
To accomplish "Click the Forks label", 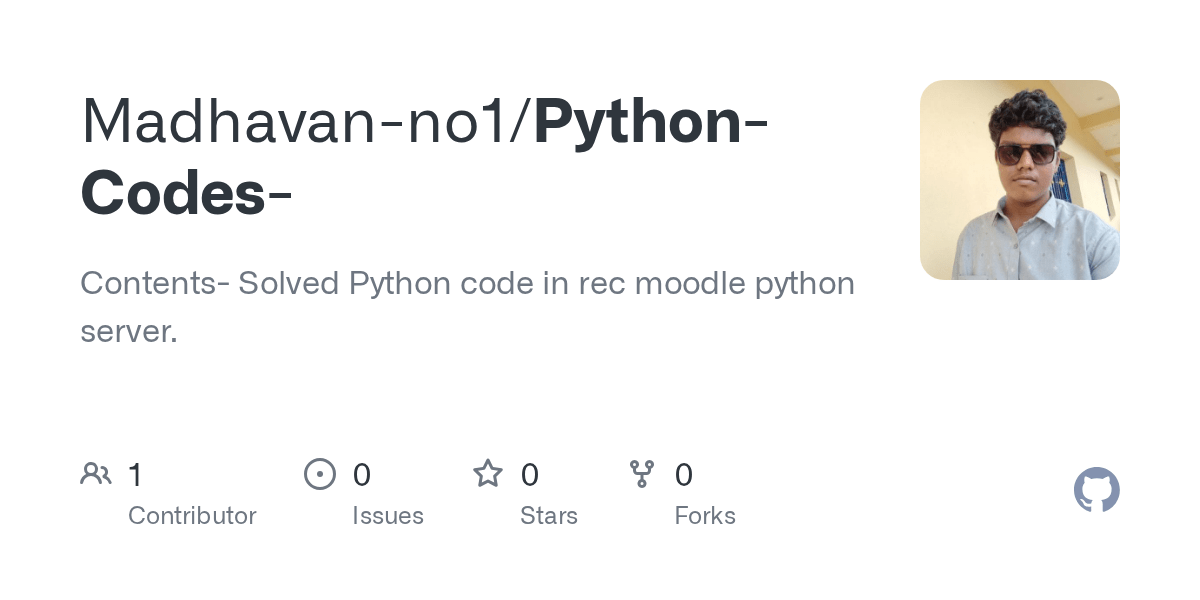I will coord(705,516).
